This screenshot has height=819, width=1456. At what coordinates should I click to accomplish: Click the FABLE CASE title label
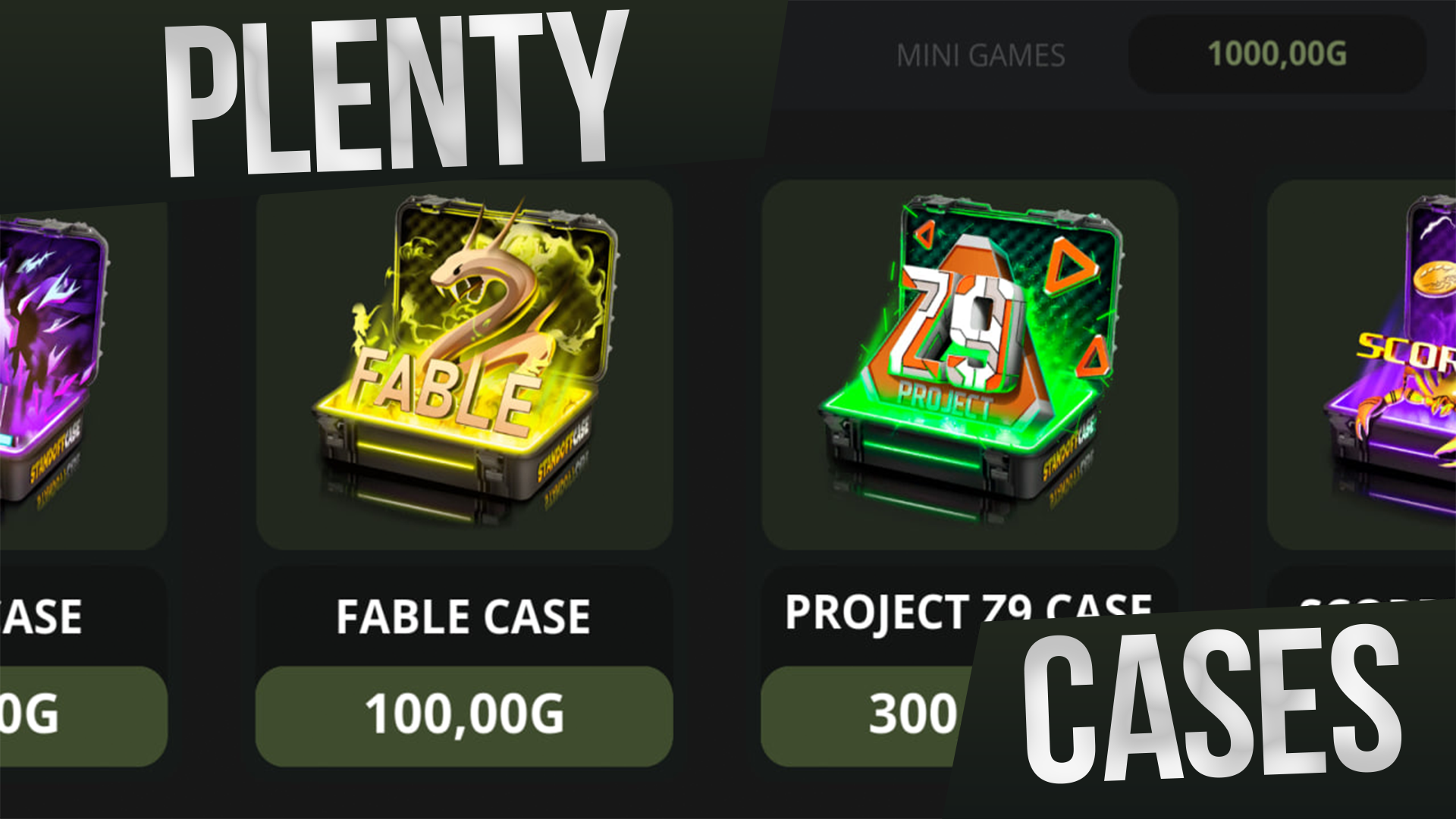tap(463, 617)
